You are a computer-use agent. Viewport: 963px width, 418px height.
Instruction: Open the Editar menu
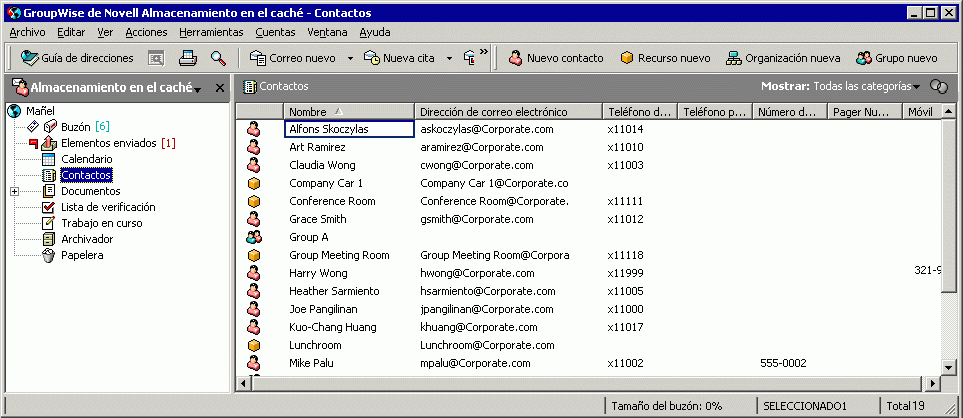click(71, 33)
